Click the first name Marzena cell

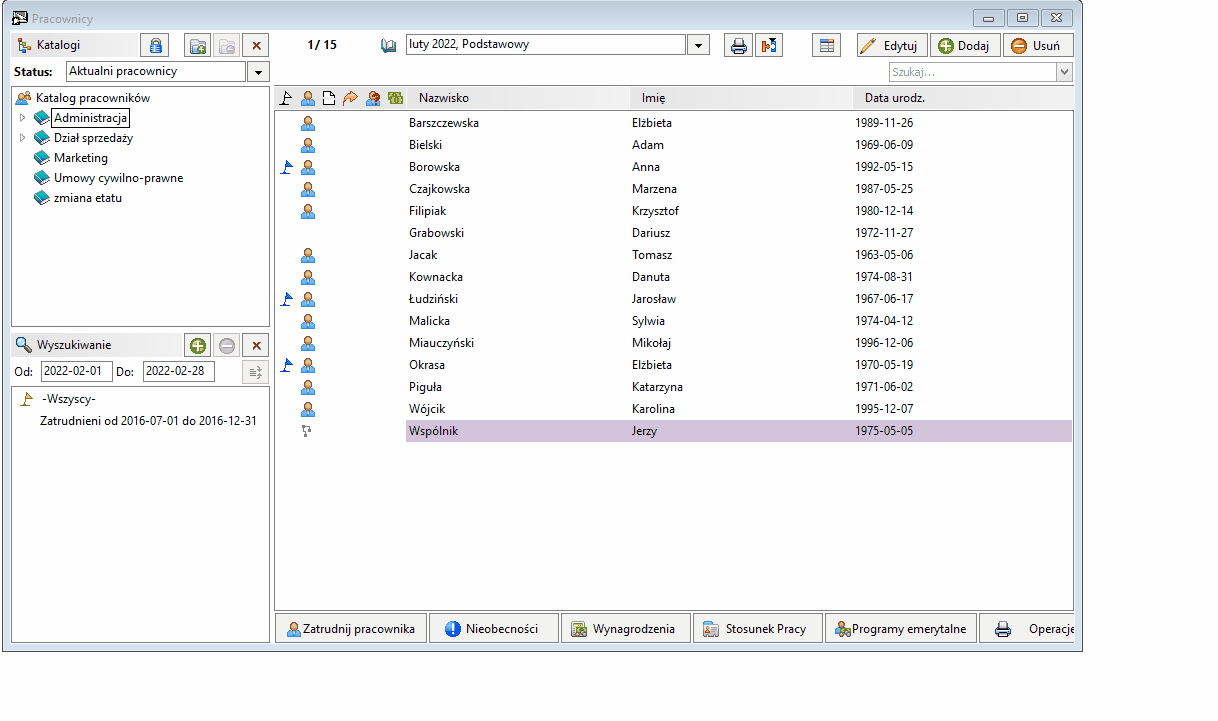pyautogui.click(x=655, y=189)
